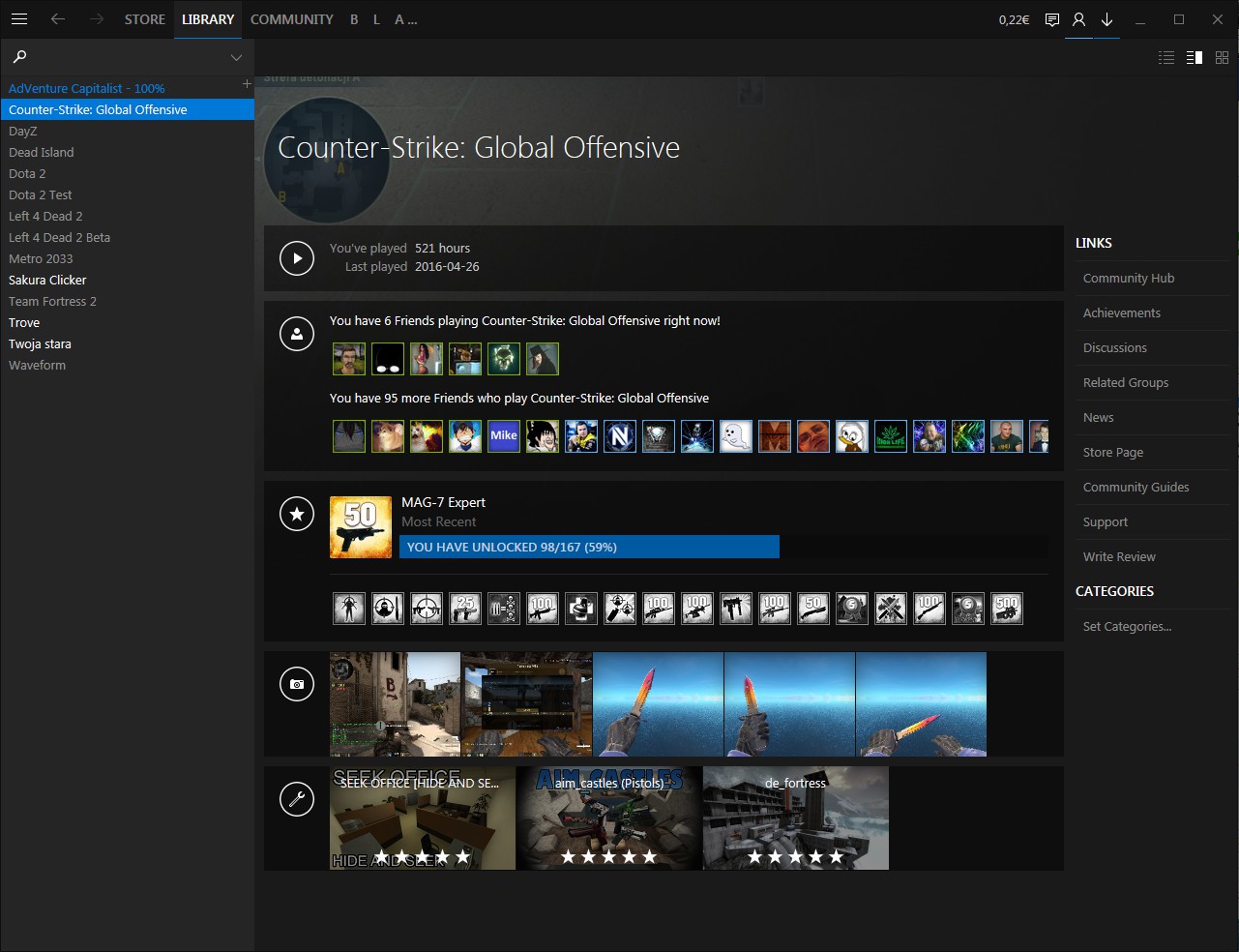Open the Community Guides link
The image size is (1239, 952).
[x=1136, y=488]
